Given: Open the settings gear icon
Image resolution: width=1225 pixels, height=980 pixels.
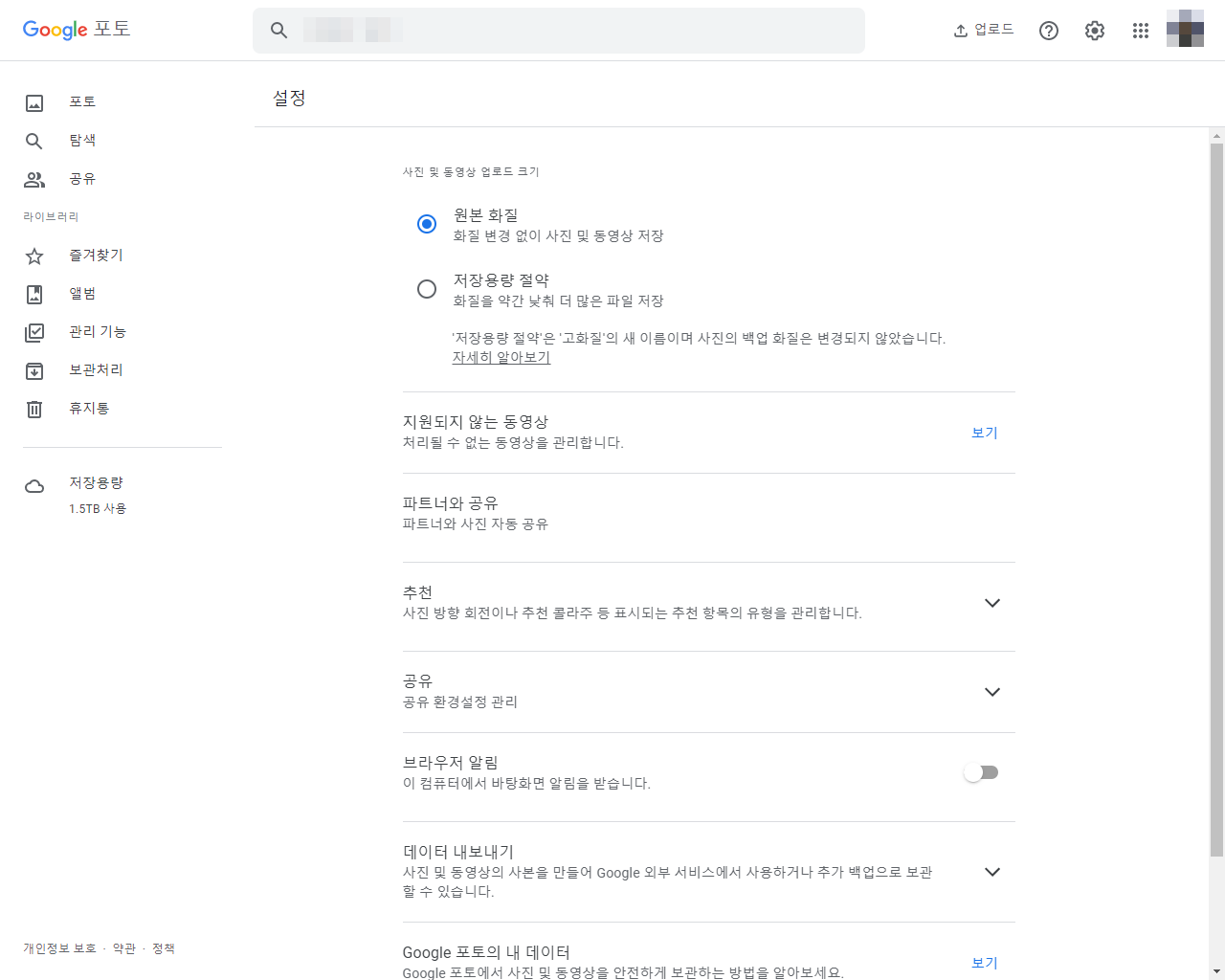Looking at the screenshot, I should tap(1095, 31).
